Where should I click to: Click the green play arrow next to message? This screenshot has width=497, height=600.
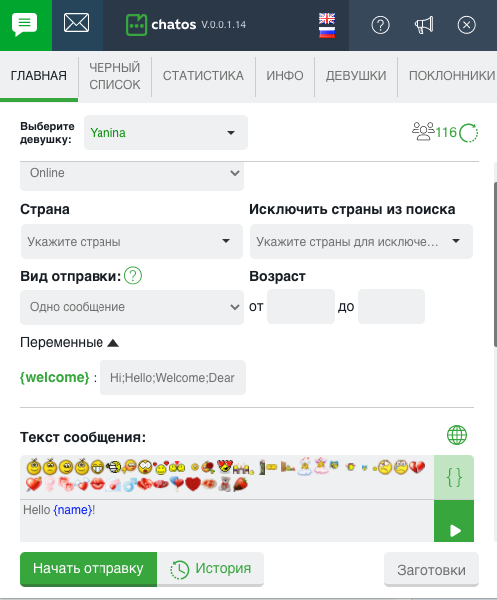(454, 521)
